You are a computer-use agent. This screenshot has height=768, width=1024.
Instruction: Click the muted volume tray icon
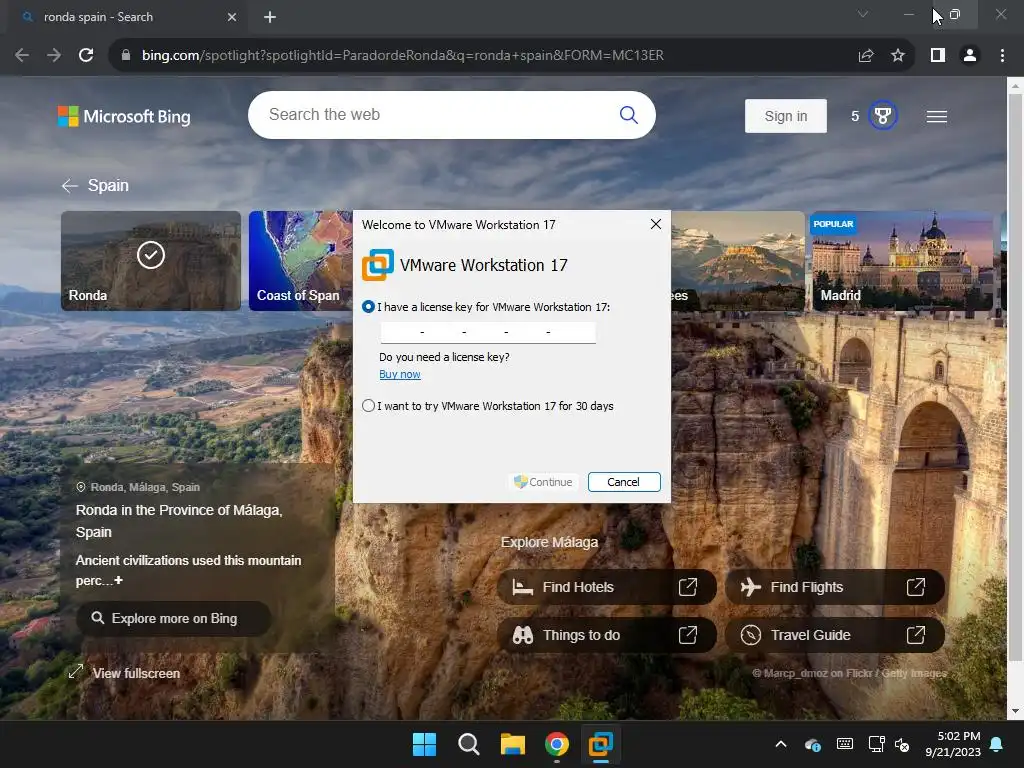coord(902,744)
